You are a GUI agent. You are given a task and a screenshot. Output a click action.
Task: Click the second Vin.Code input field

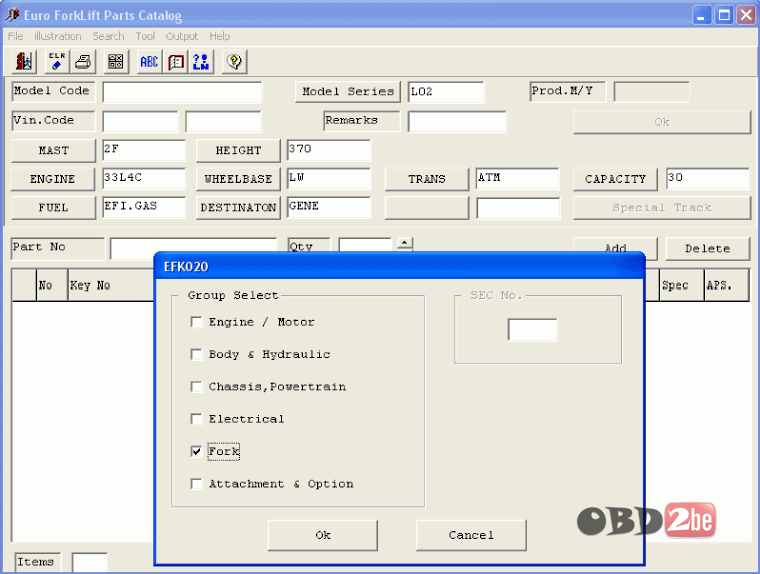(223, 121)
